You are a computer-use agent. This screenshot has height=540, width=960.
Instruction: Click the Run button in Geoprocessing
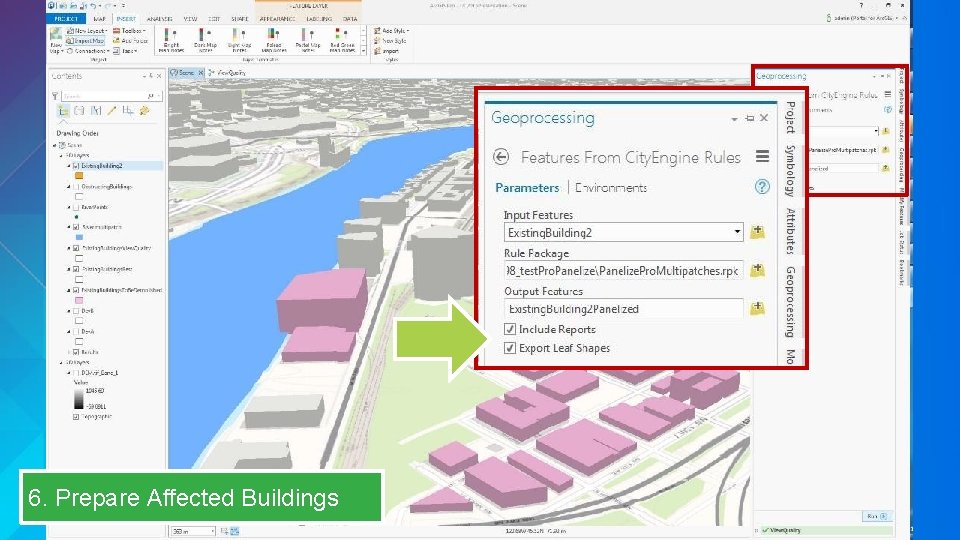click(x=876, y=516)
